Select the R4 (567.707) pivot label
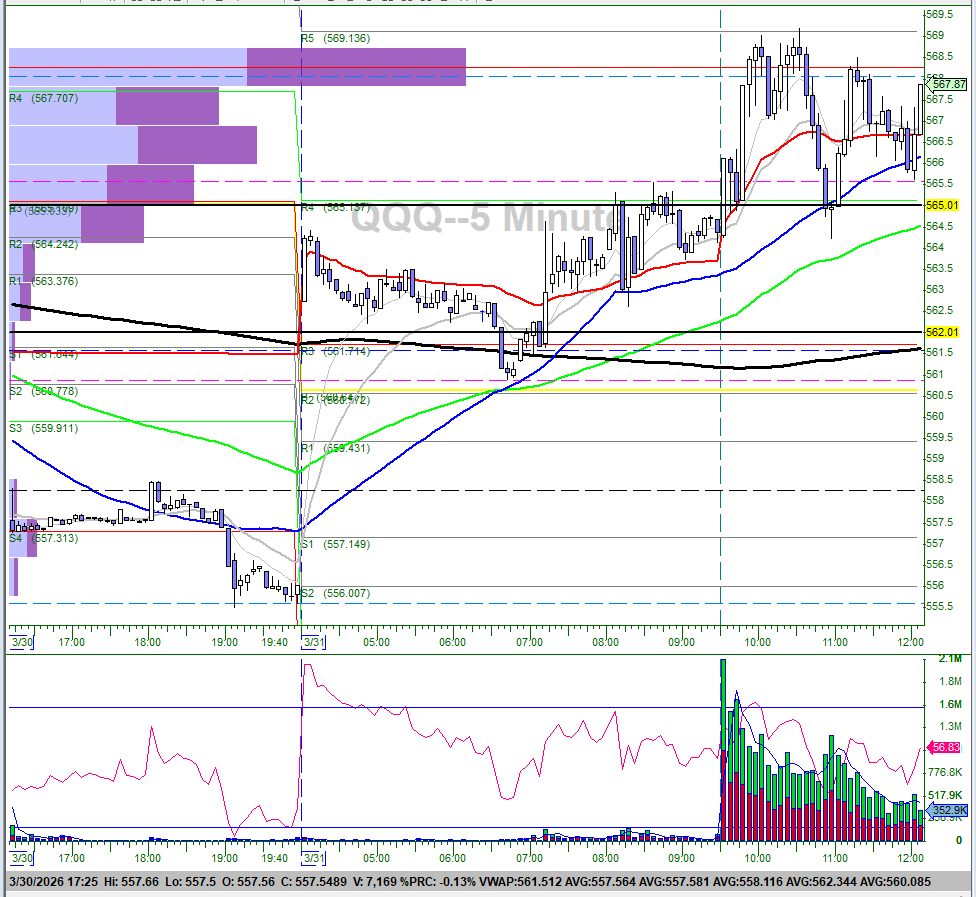The width and height of the screenshot is (976, 897). pyautogui.click(x=44, y=98)
